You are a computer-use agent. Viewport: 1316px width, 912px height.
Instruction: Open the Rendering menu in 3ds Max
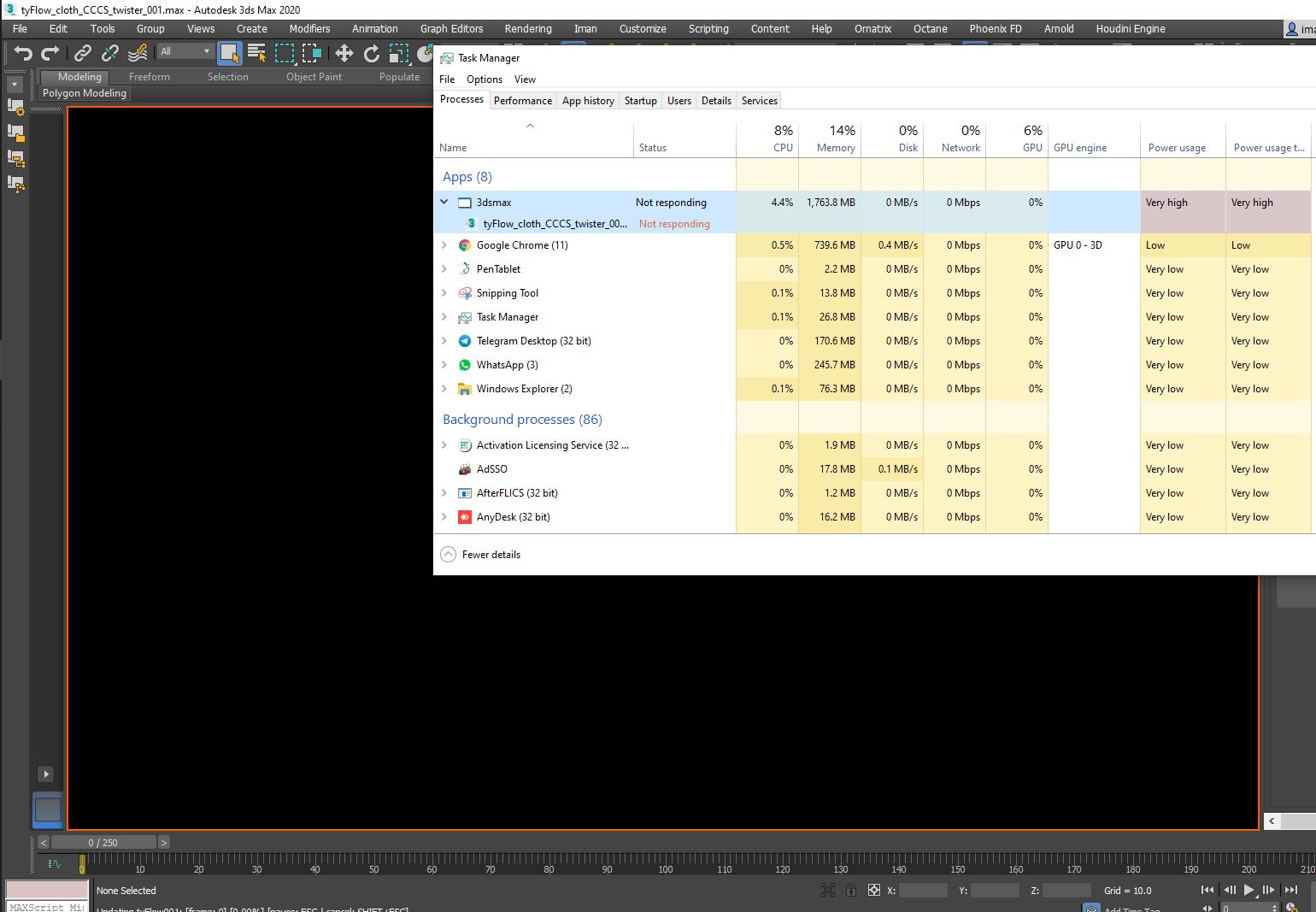[x=528, y=28]
